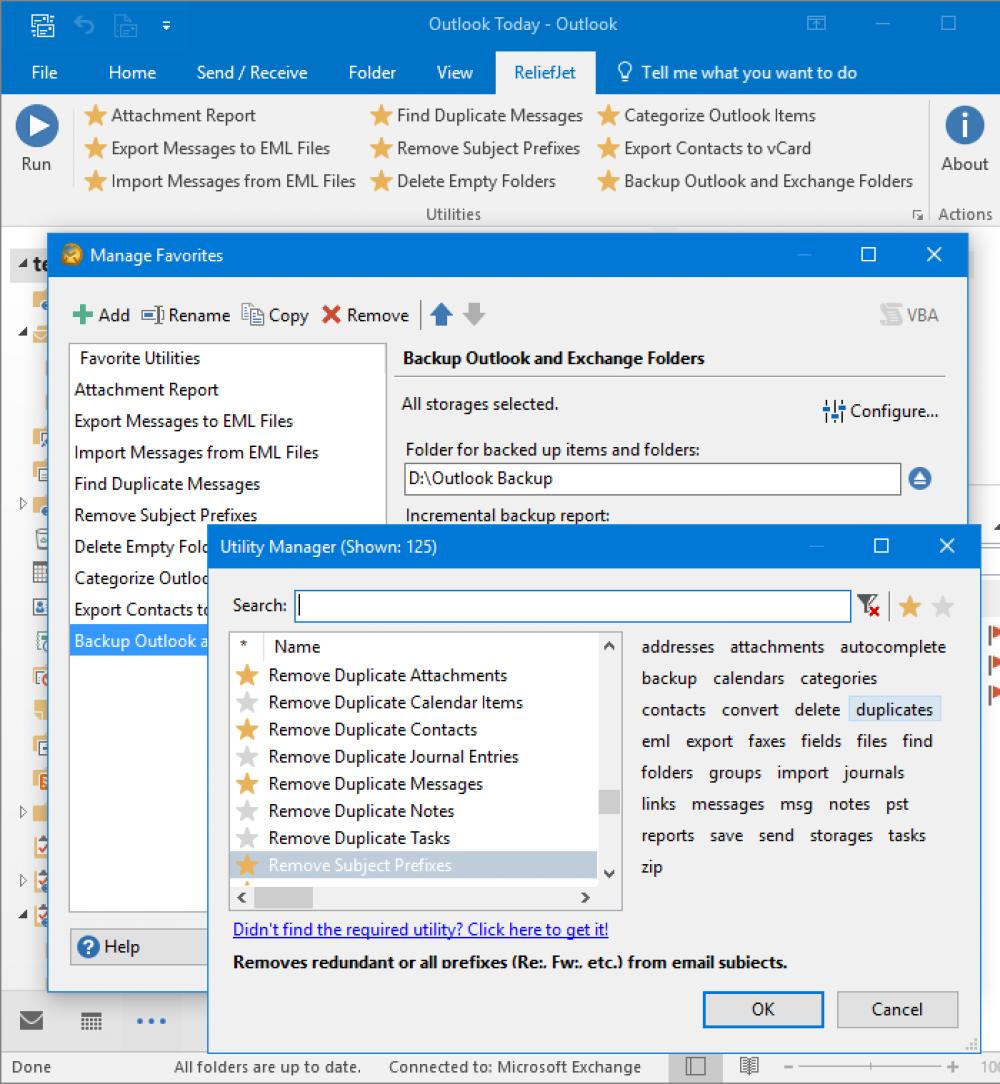Viewport: 1000px width, 1084px height.
Task: Click the eject icon next to the backup folder path
Action: click(919, 479)
